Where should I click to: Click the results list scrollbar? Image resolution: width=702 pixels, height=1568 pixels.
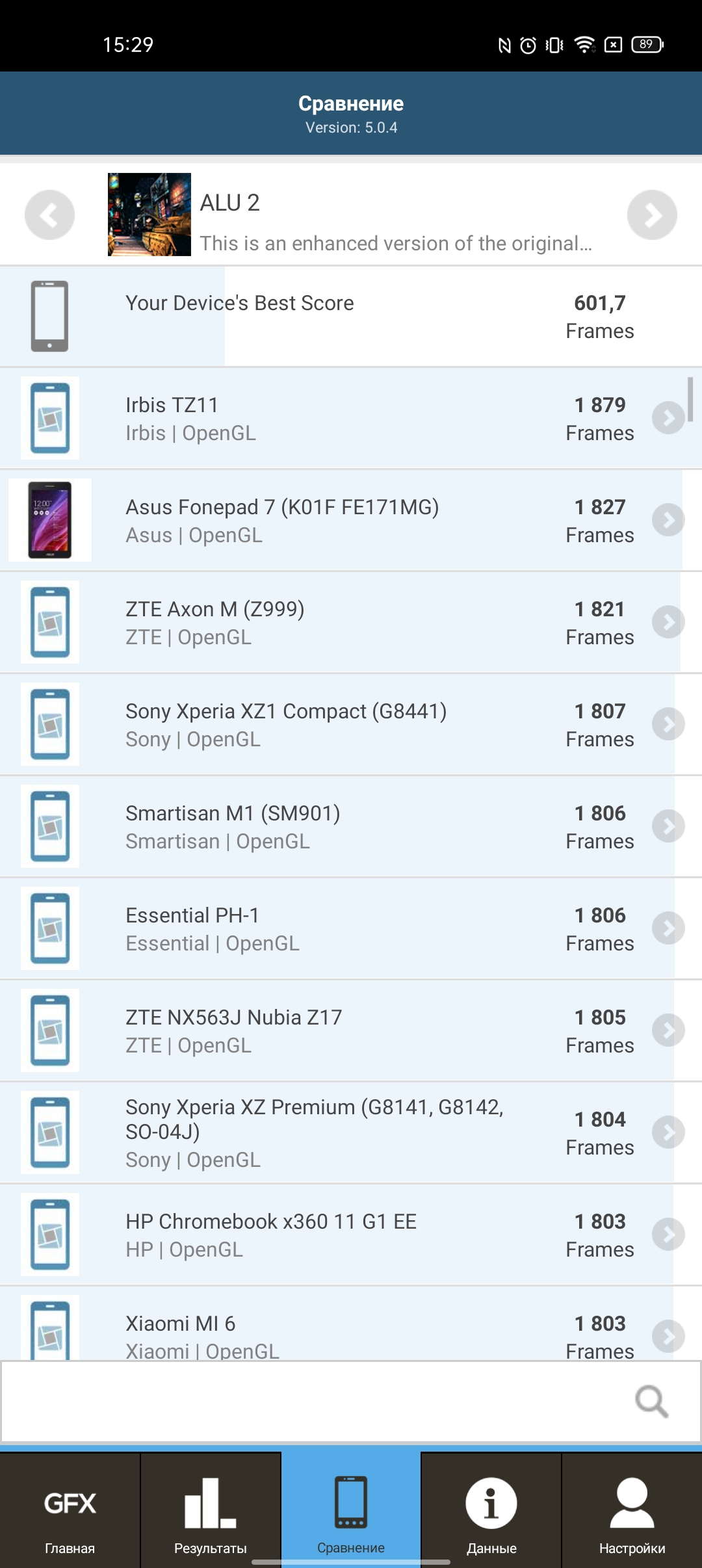tap(690, 399)
